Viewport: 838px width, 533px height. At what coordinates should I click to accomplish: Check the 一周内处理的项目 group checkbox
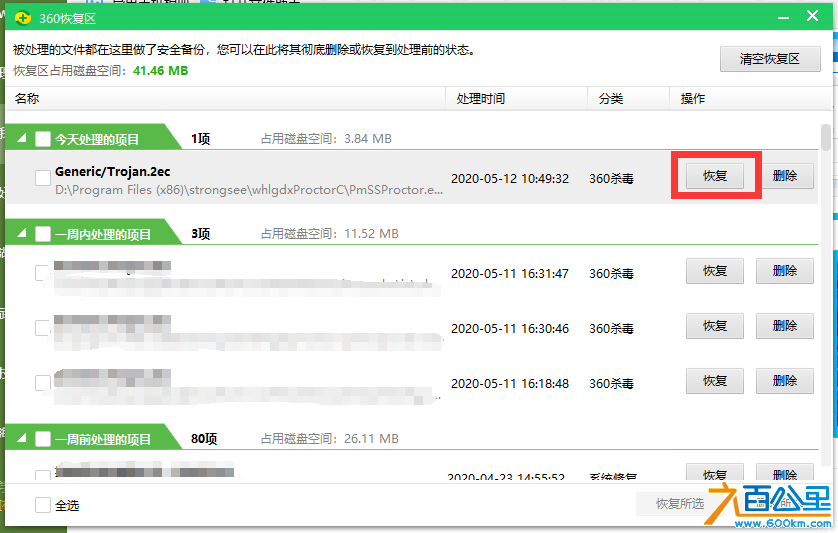43,234
